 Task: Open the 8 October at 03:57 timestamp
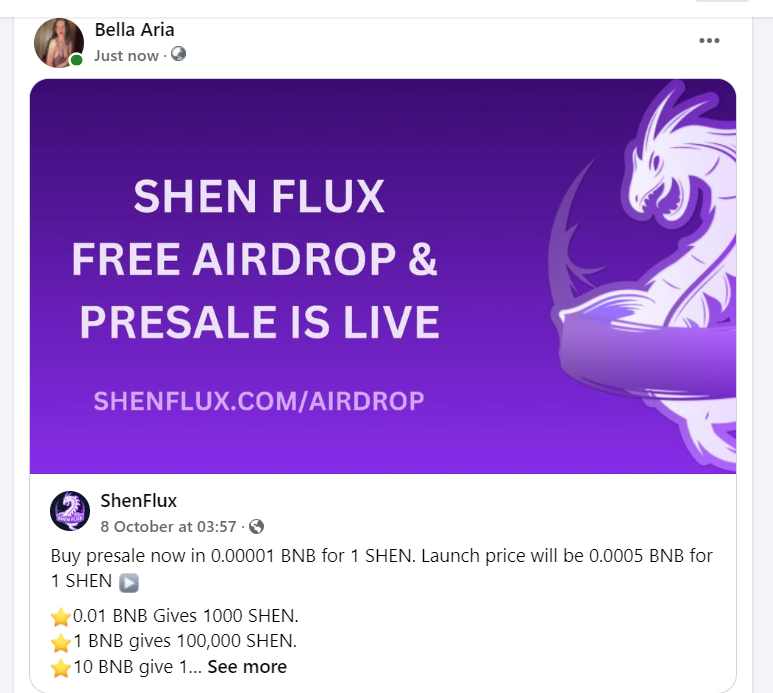coord(169,526)
